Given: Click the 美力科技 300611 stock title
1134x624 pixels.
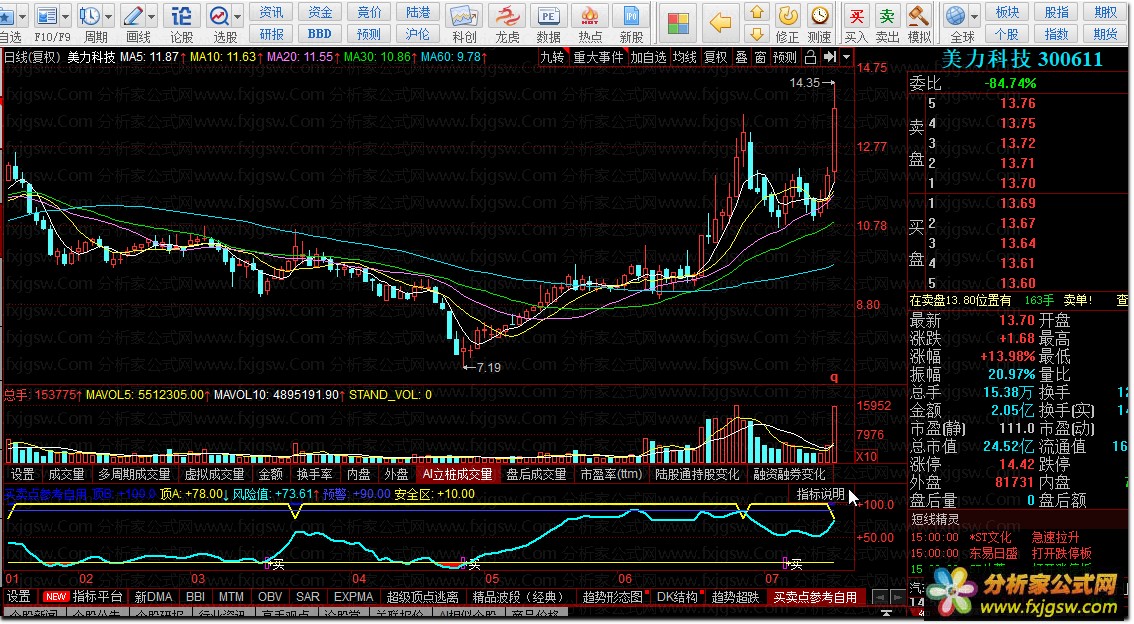Looking at the screenshot, I should pos(1021,59).
